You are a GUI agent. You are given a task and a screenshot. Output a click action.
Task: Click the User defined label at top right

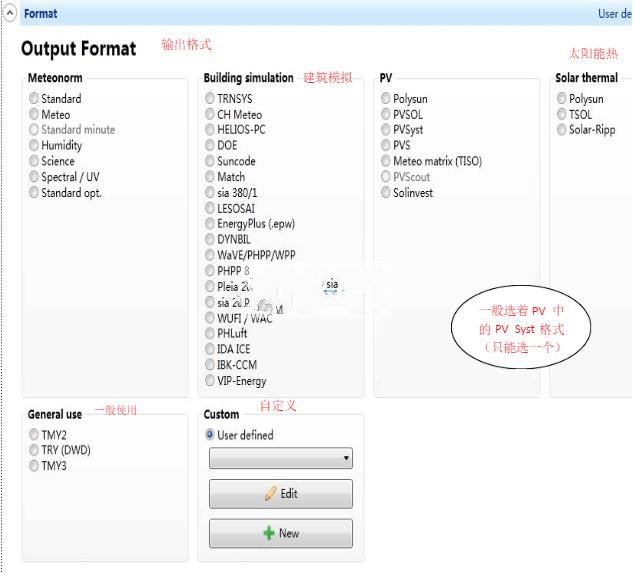615,13
